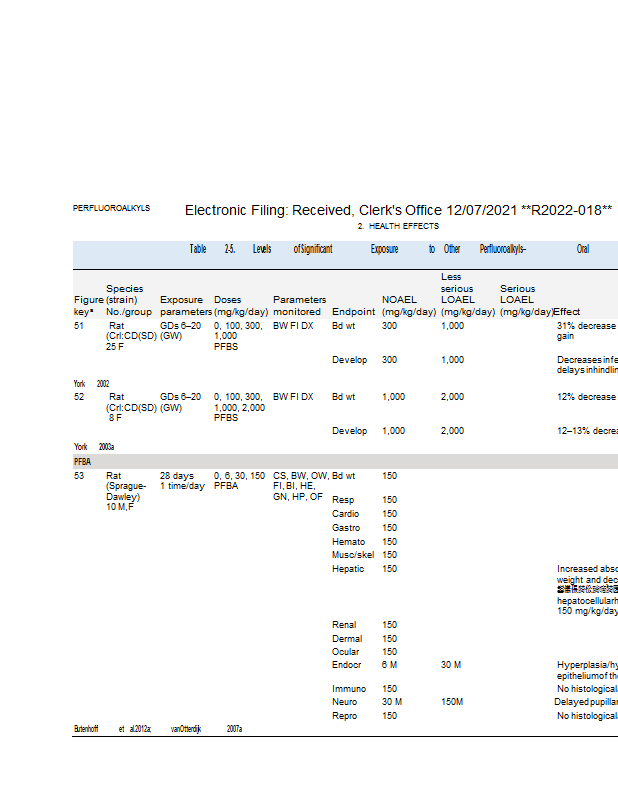Click the "Less serious LOAEL" column header
This screenshot has height=800, width=618.
(x=458, y=293)
